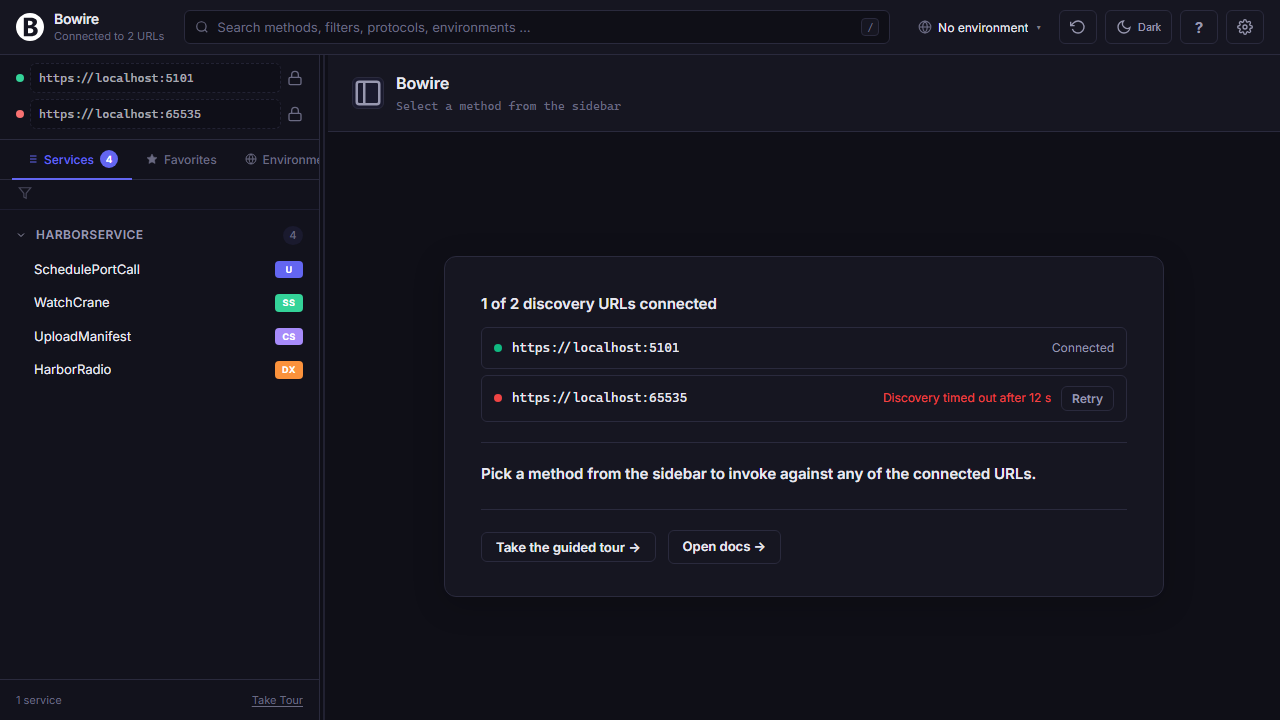Click the SS badge on WatchCrane

coord(289,303)
